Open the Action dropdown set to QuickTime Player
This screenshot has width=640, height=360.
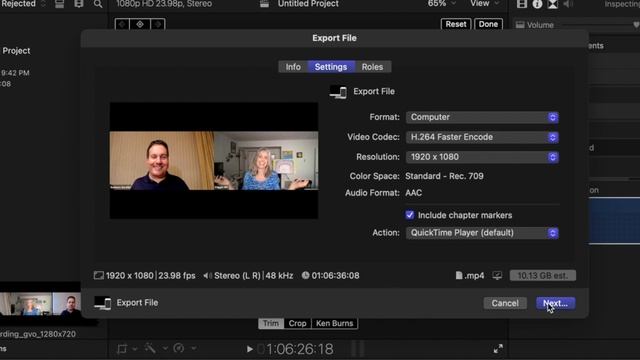click(x=482, y=233)
